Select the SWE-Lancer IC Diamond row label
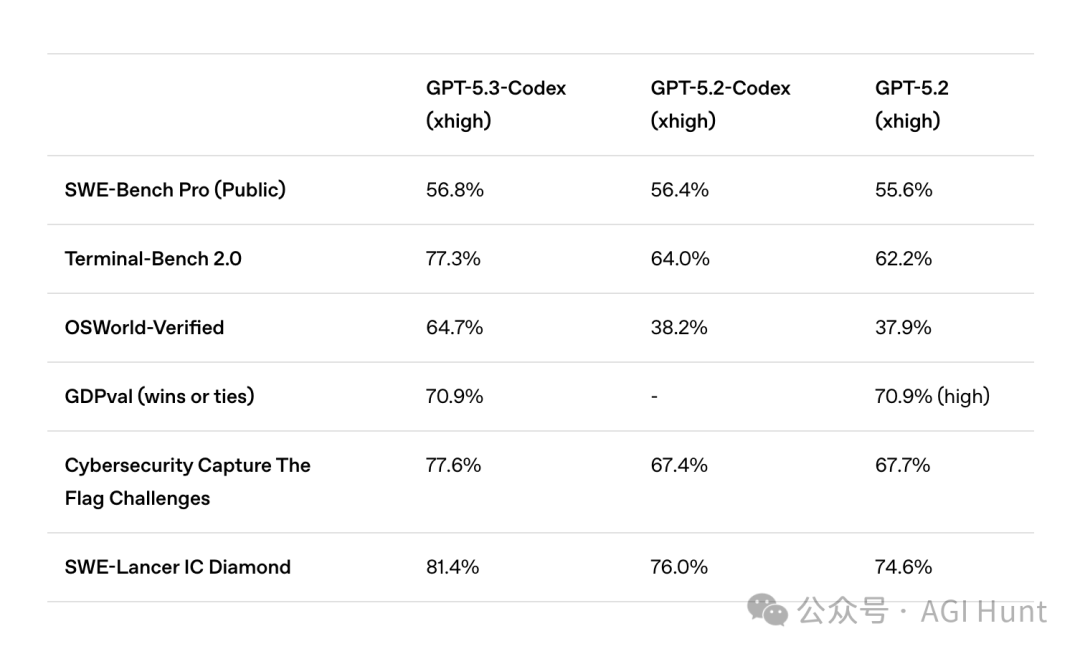Screen dimensions: 1080x654 (177, 567)
